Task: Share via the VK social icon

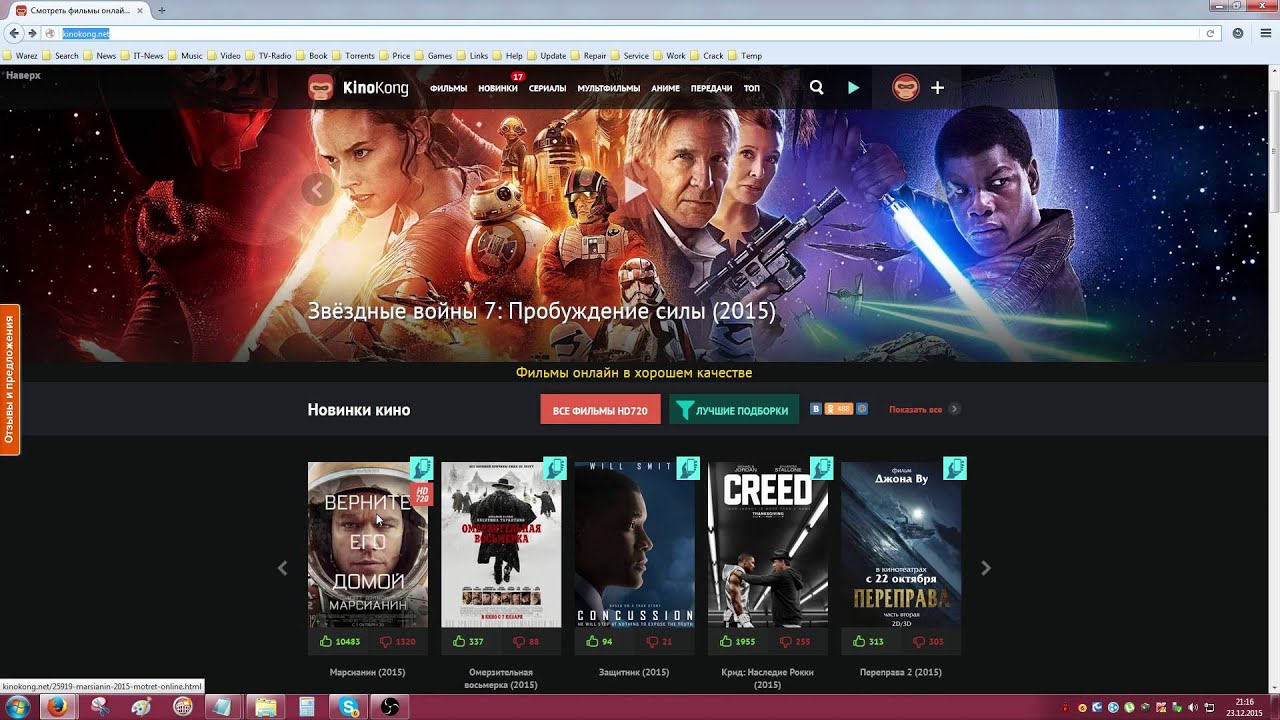Action: click(816, 409)
